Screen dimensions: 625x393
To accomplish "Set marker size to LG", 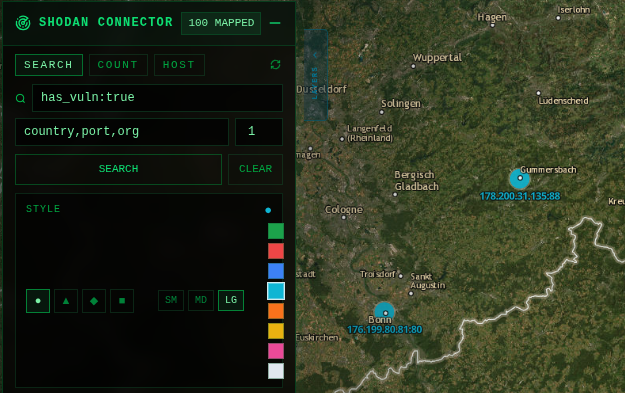I will (x=231, y=300).
